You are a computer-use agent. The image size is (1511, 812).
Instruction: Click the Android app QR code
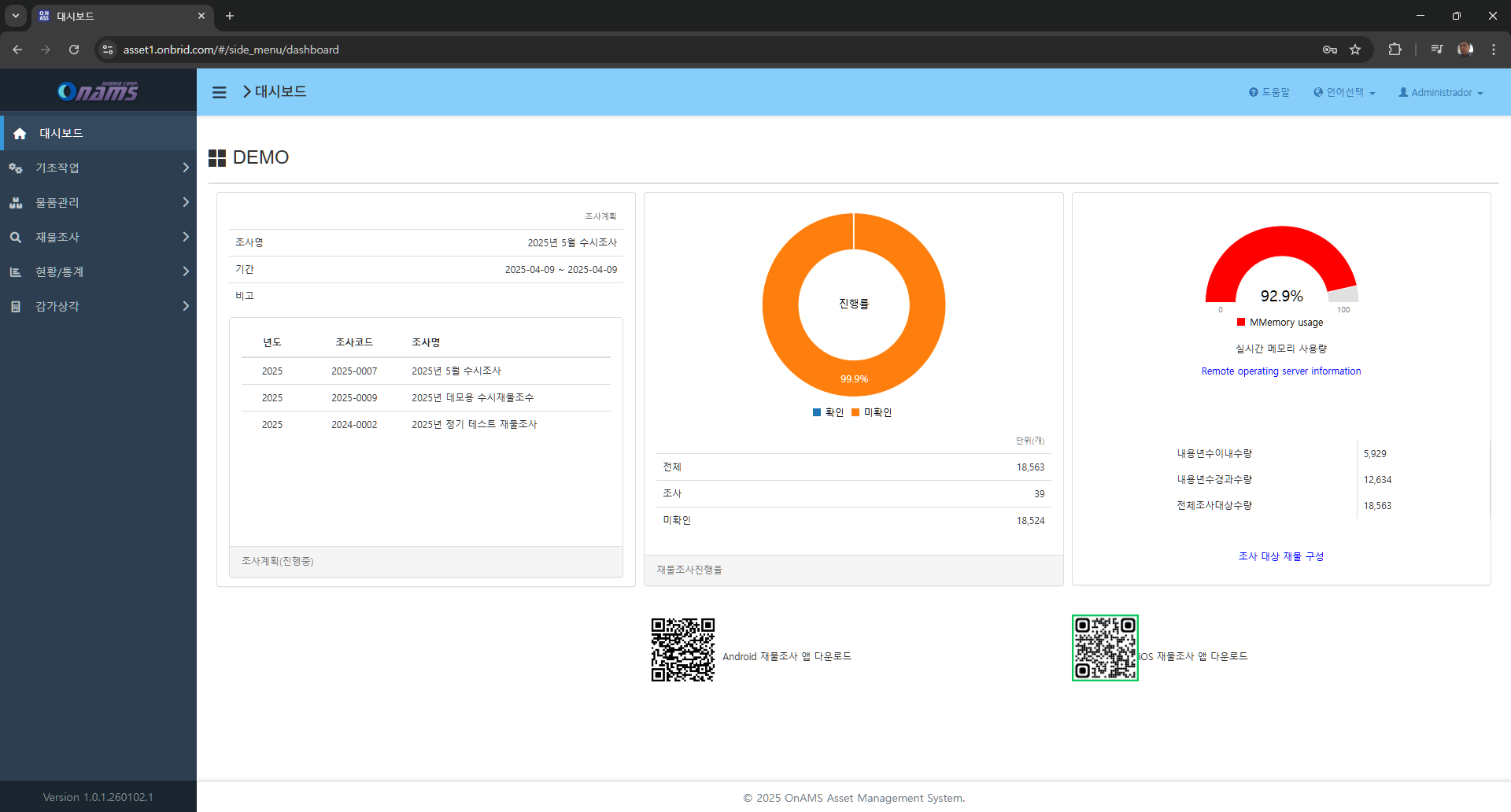pos(682,650)
